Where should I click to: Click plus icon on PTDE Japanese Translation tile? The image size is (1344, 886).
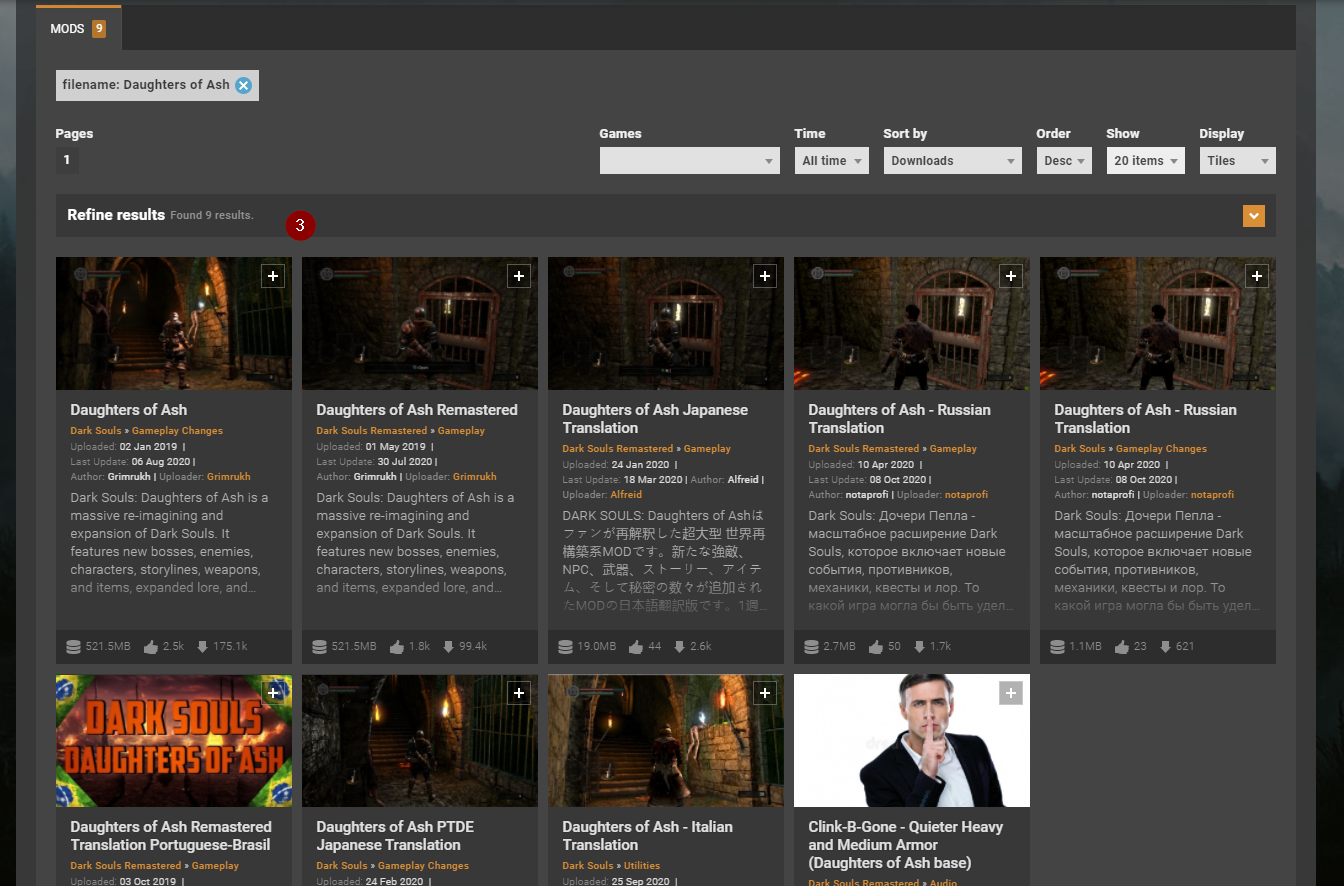(x=519, y=692)
